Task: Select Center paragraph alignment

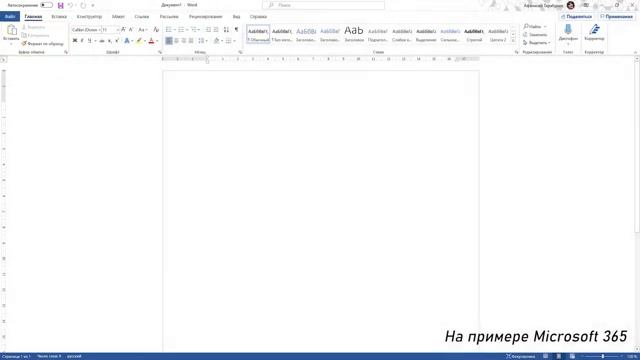Action: tap(176, 41)
